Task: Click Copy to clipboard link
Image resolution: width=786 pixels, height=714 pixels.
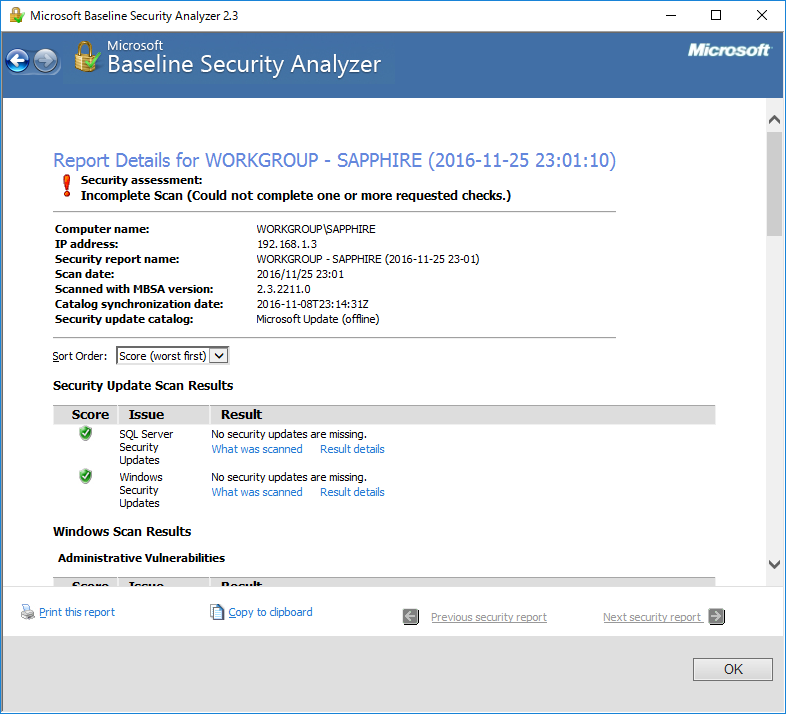Action: (270, 612)
